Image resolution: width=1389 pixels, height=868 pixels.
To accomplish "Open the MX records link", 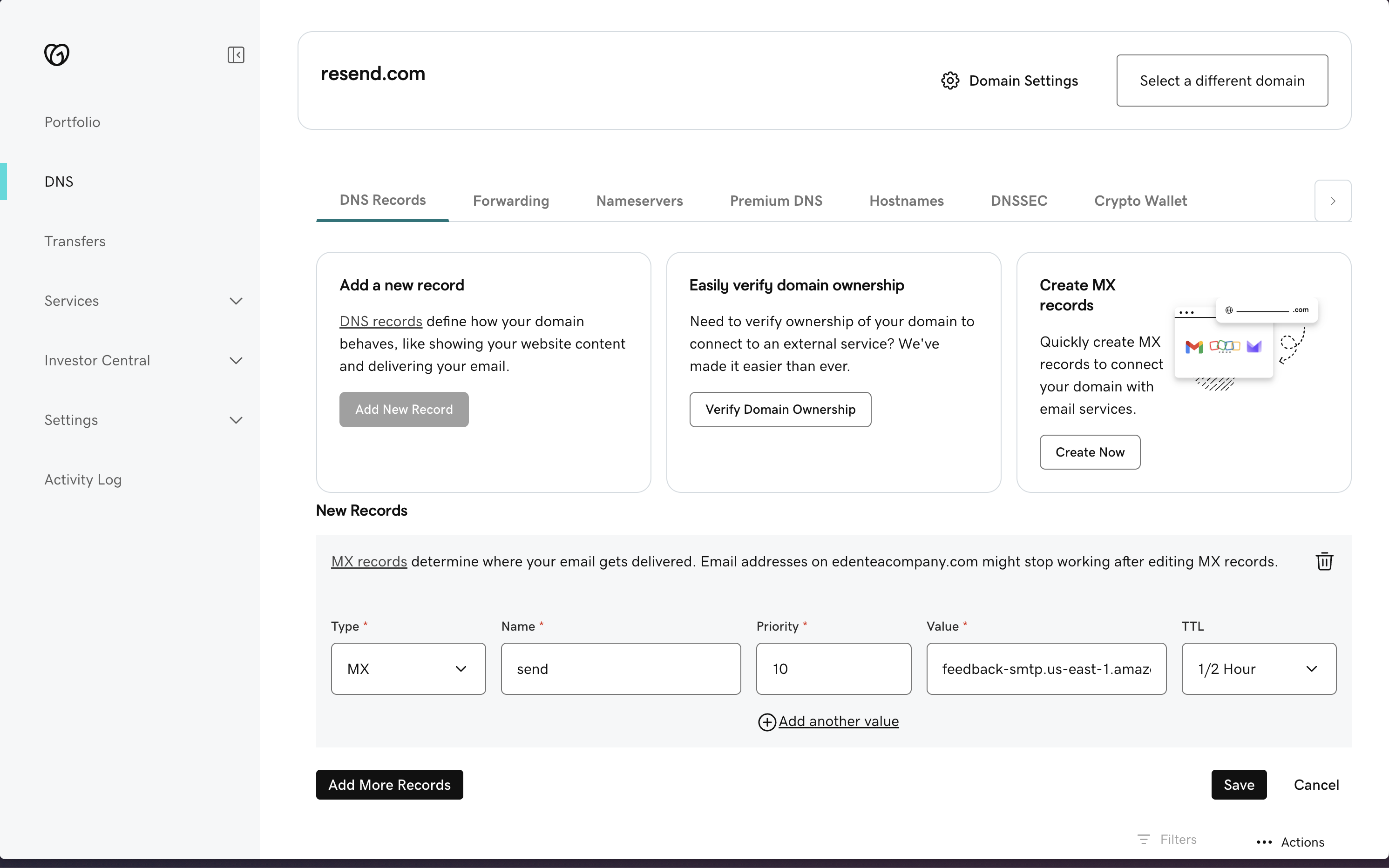I will 369,562.
